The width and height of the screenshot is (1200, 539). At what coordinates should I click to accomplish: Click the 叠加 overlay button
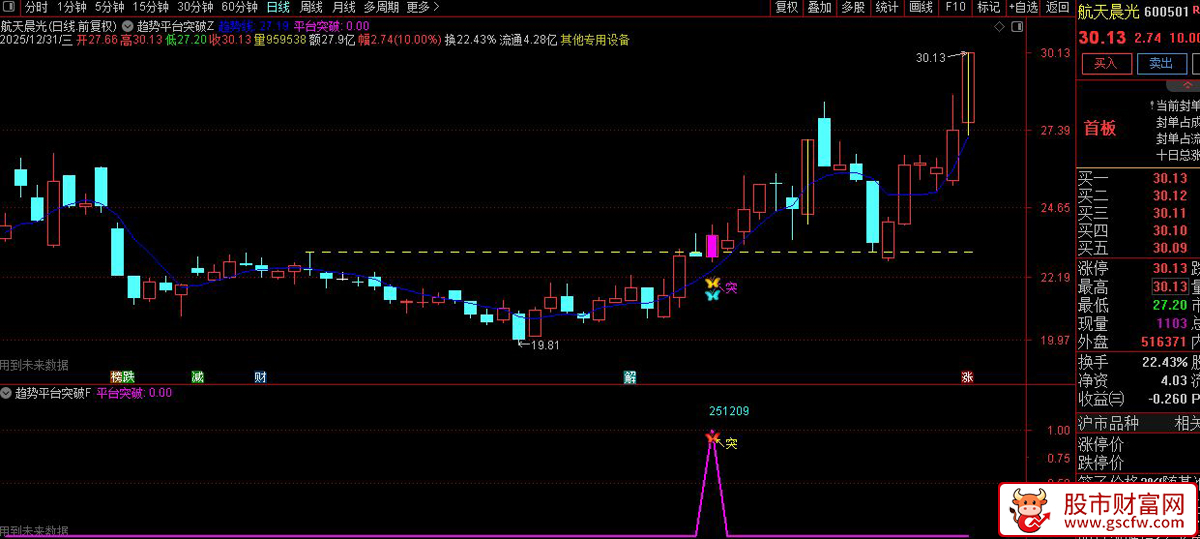[x=819, y=7]
